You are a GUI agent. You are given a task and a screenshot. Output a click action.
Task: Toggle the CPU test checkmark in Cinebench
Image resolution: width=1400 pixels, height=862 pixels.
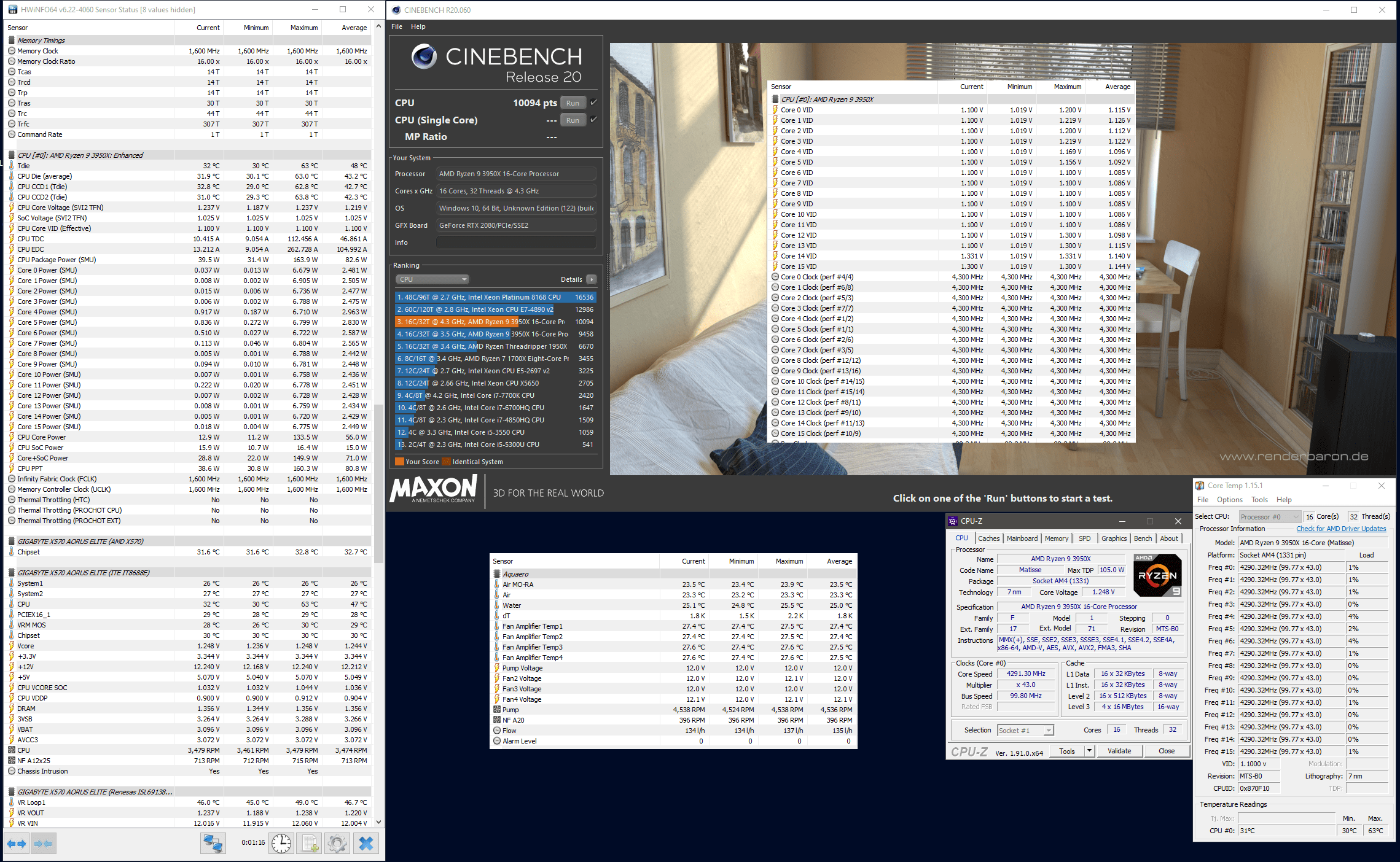pyautogui.click(x=593, y=103)
